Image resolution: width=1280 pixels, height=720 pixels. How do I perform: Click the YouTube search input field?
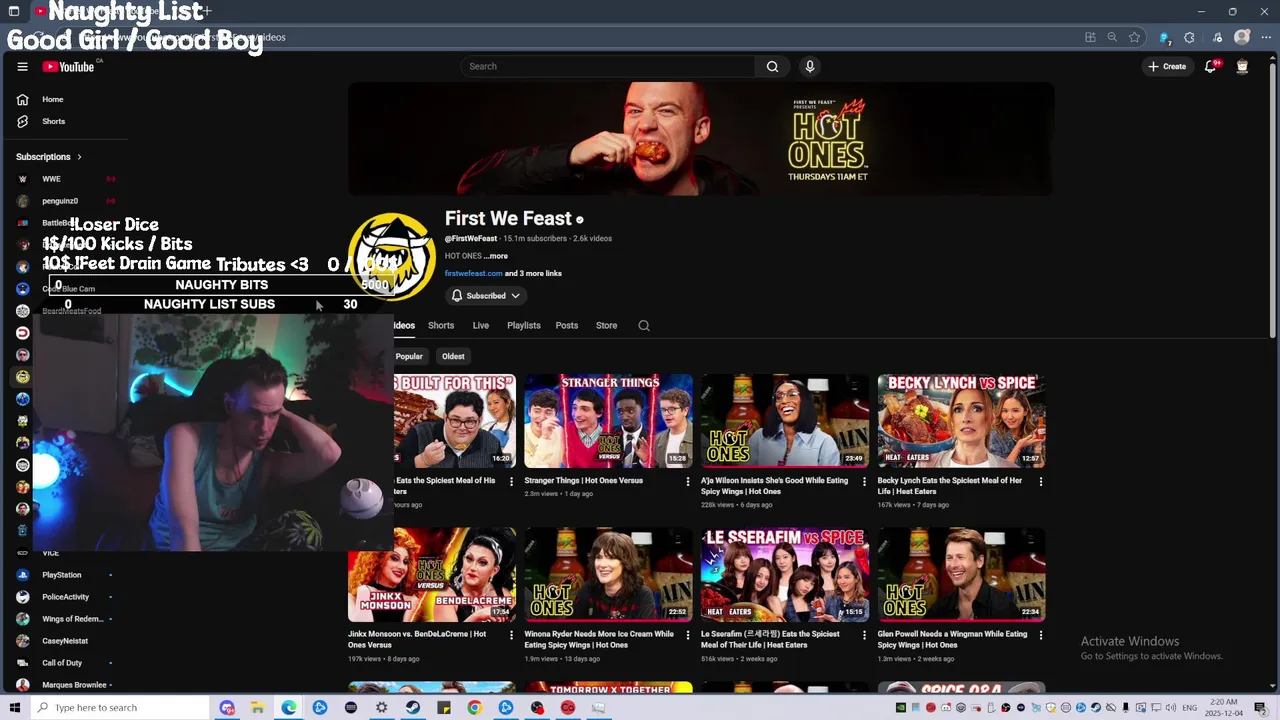(x=608, y=66)
